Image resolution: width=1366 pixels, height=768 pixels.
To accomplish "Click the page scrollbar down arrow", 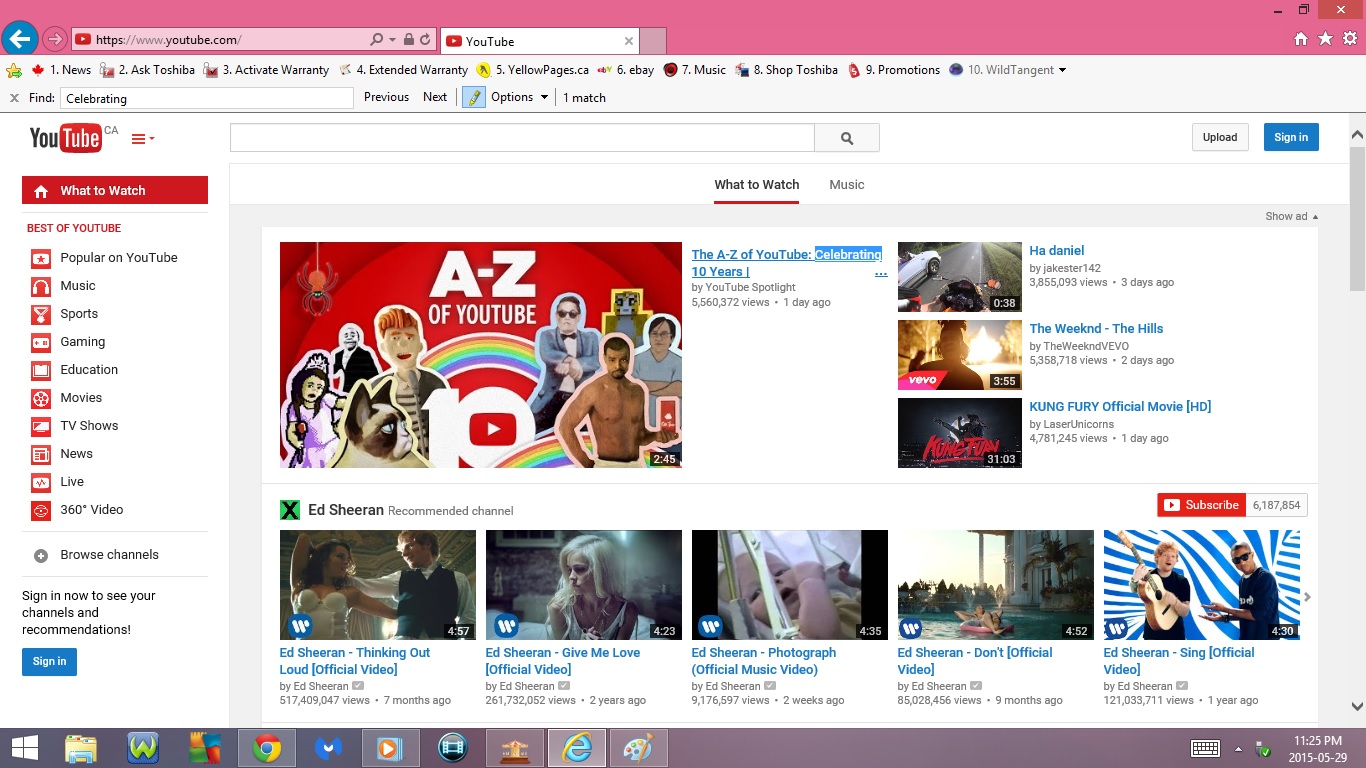I will [x=1357, y=705].
